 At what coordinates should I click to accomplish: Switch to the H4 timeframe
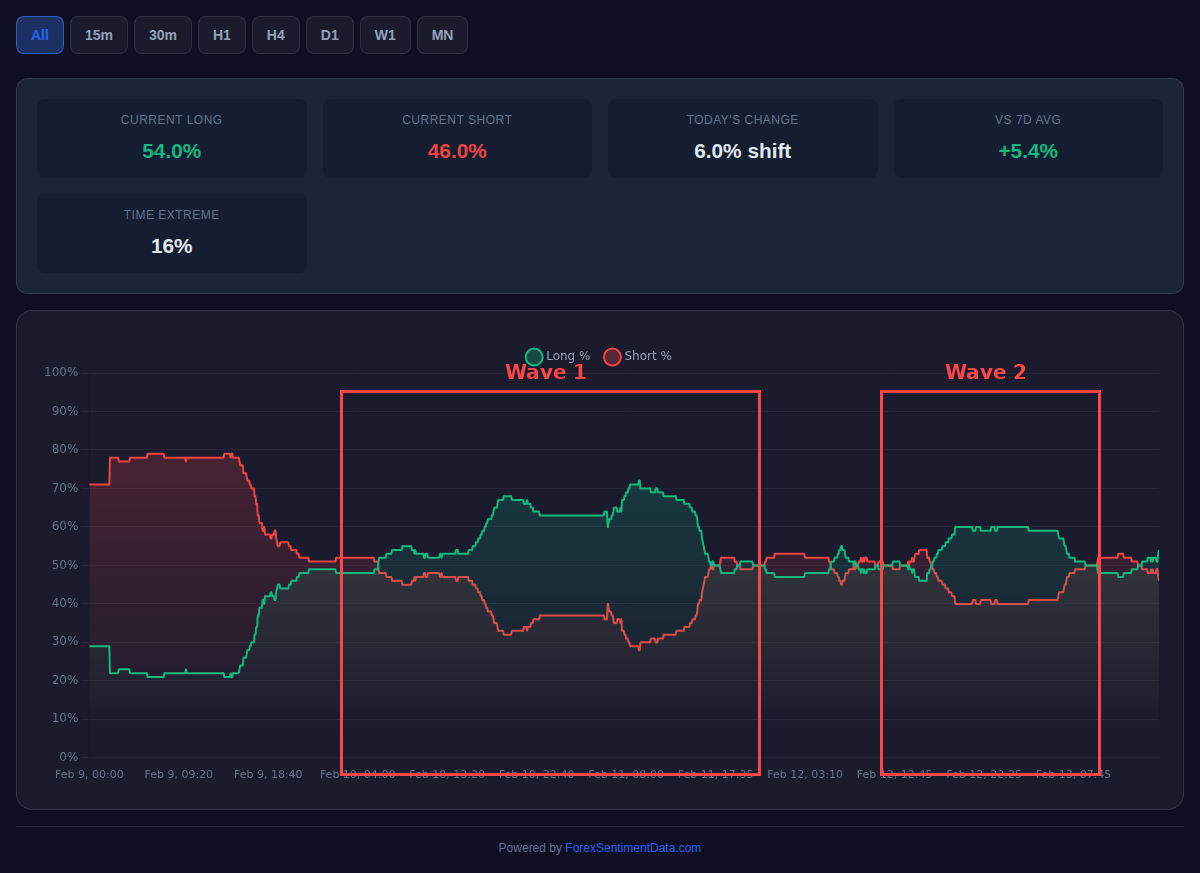275,34
